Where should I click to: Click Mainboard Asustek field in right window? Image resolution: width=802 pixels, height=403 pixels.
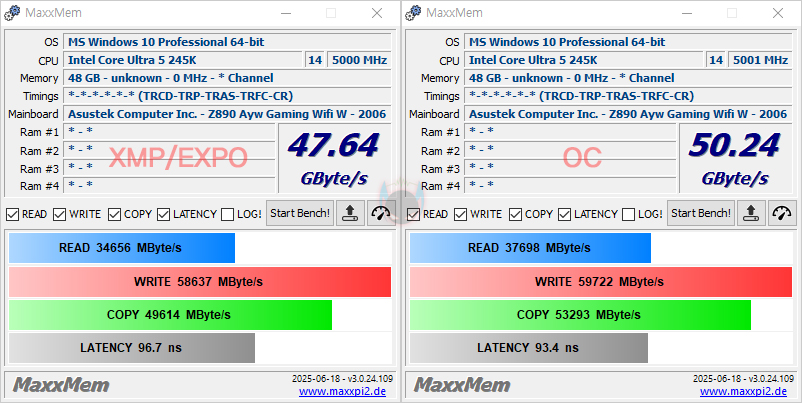tap(628, 114)
